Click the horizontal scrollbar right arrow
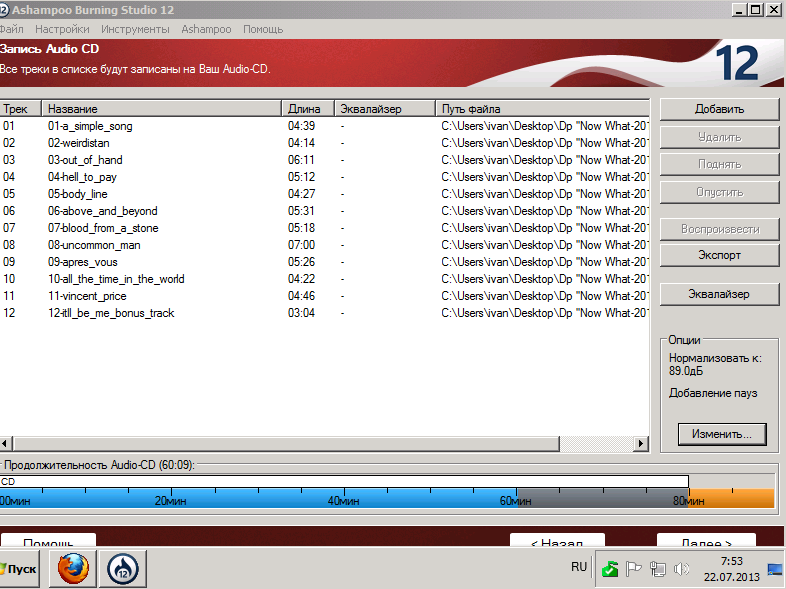This screenshot has width=786, height=589. coord(641,443)
